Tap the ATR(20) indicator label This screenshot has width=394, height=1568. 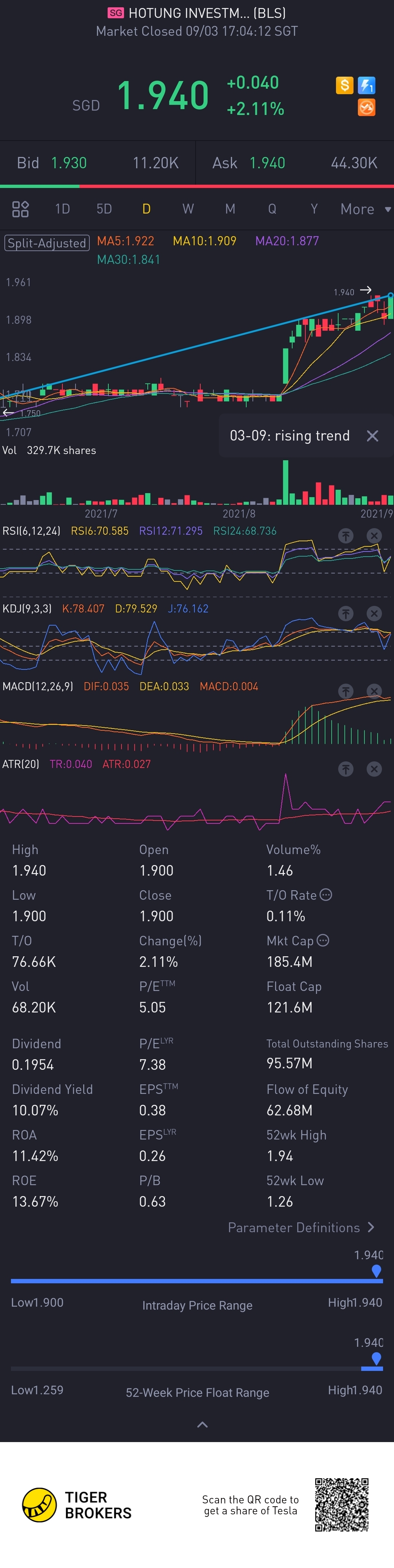tap(21, 764)
